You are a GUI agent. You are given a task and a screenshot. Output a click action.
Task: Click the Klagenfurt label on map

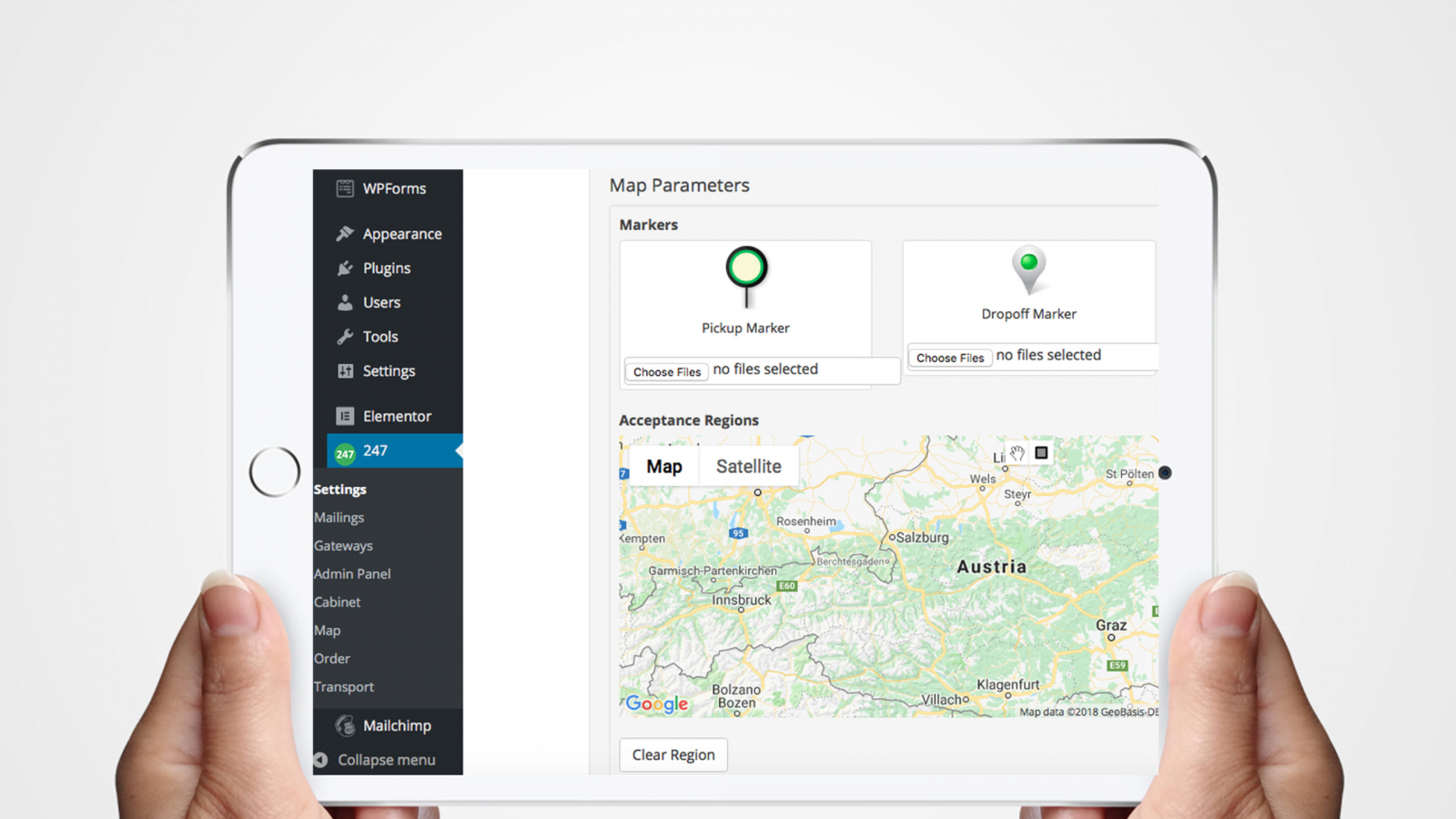tap(1008, 684)
